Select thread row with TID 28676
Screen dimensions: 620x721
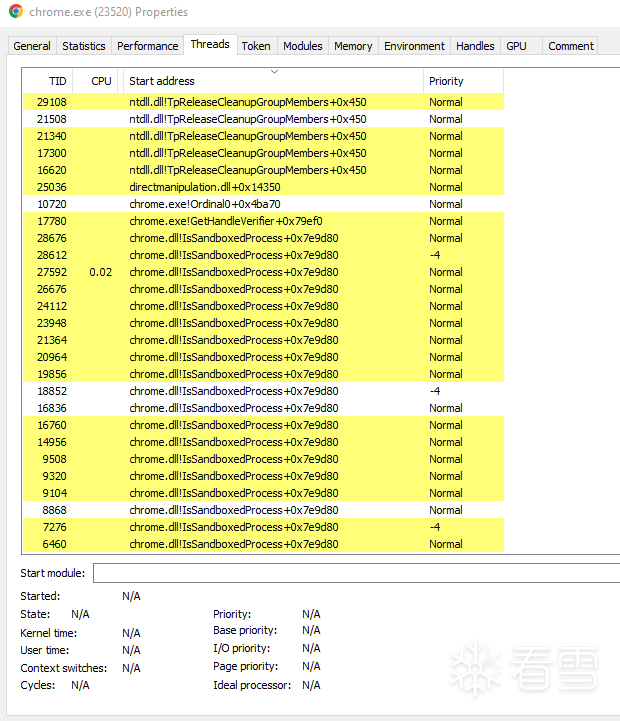point(264,238)
